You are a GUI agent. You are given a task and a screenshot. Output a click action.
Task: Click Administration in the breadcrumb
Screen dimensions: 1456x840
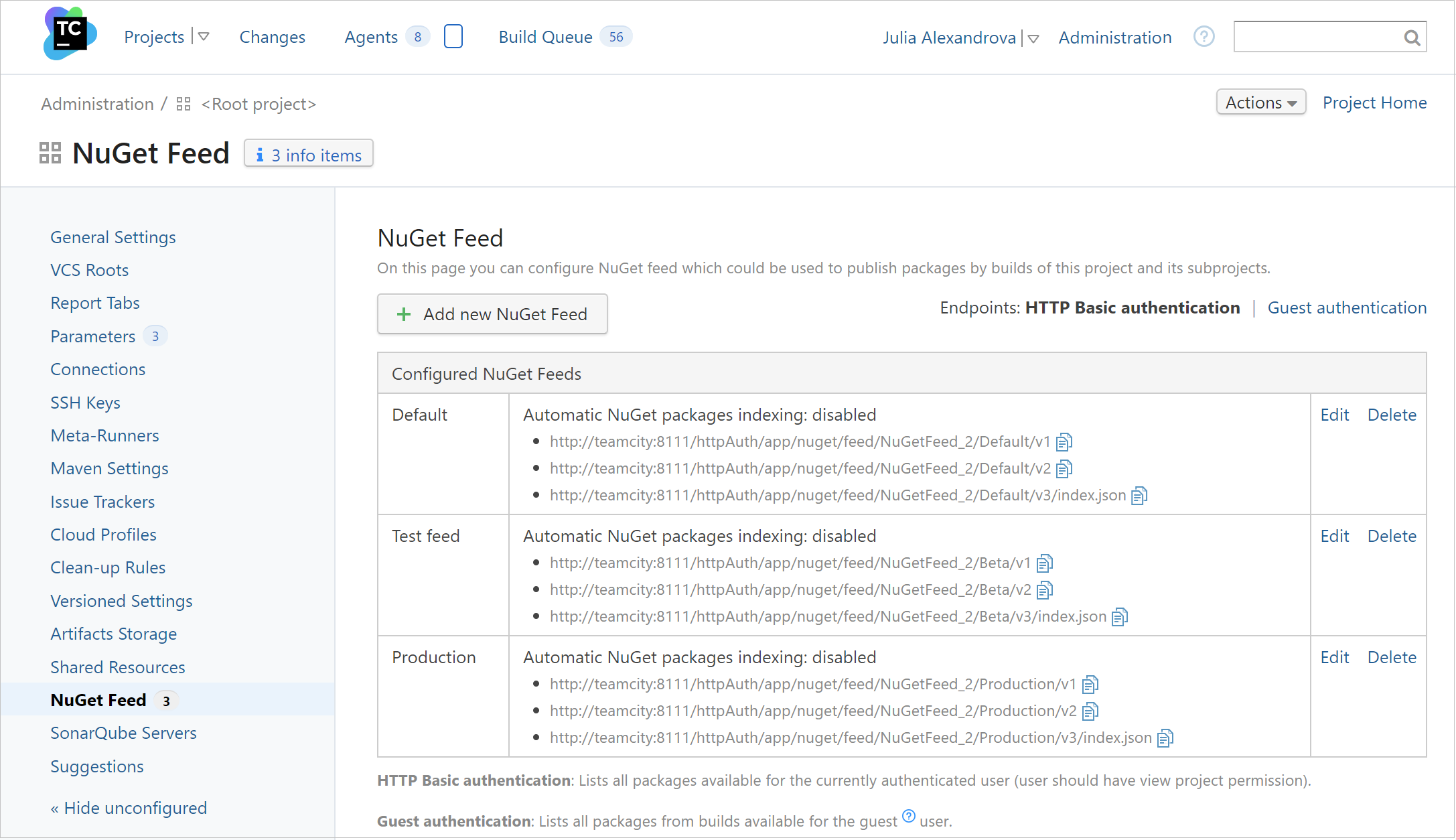point(98,104)
